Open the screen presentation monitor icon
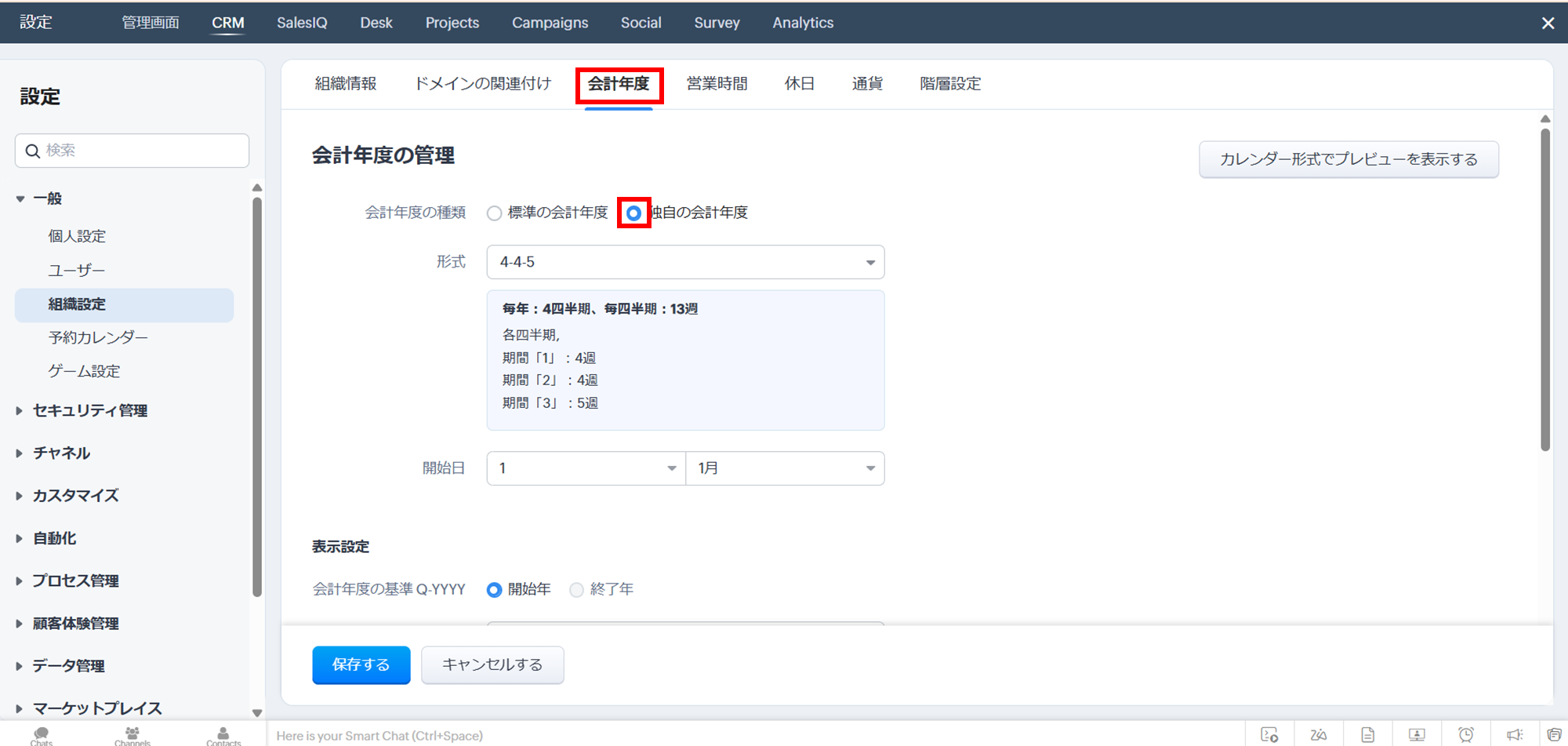Screen dimensions: 1568x746 coord(1417,735)
